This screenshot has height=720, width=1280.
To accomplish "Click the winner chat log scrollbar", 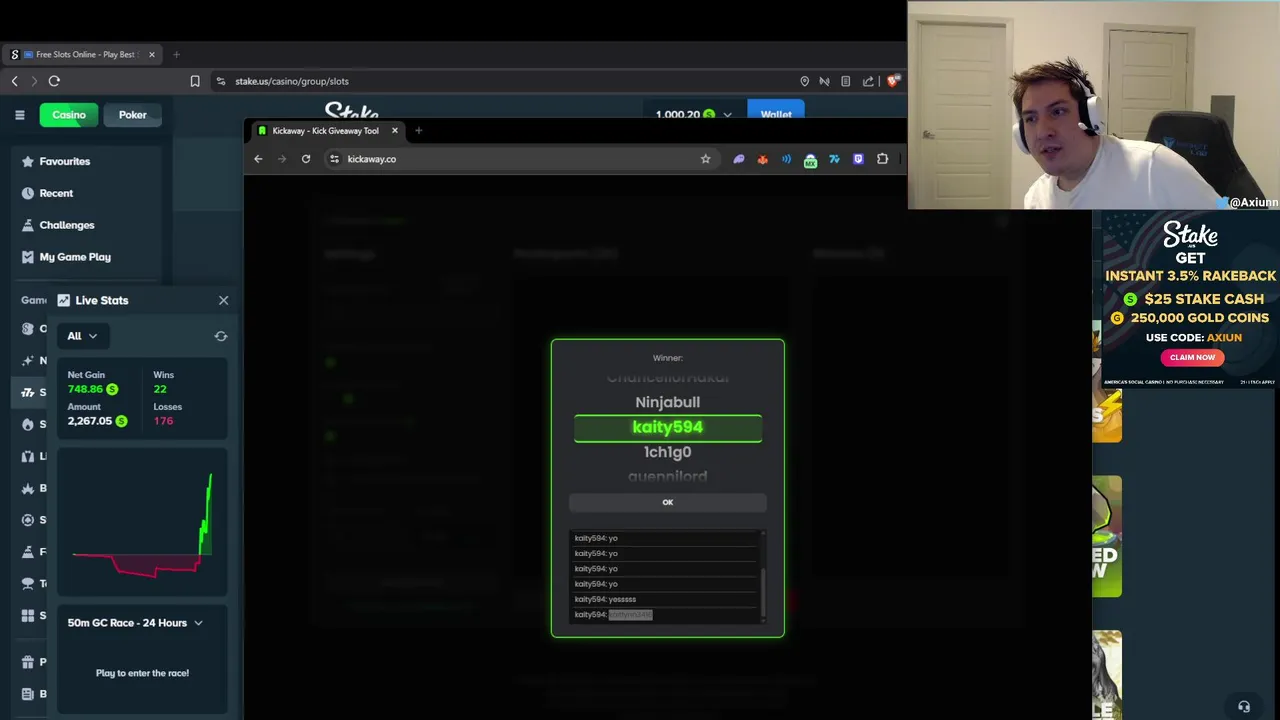I will pyautogui.click(x=763, y=593).
